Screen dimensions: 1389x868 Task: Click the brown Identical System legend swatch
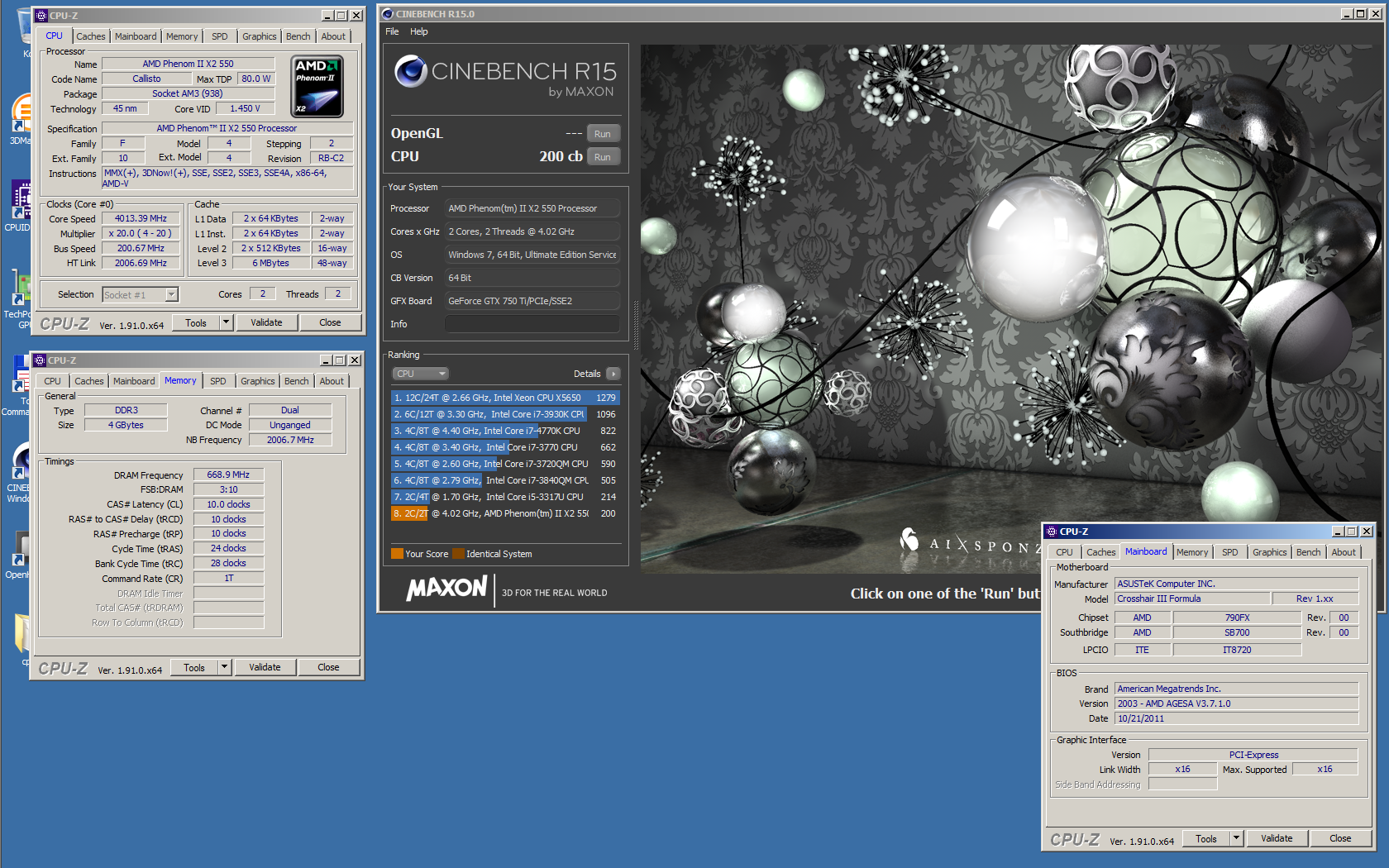click(458, 554)
